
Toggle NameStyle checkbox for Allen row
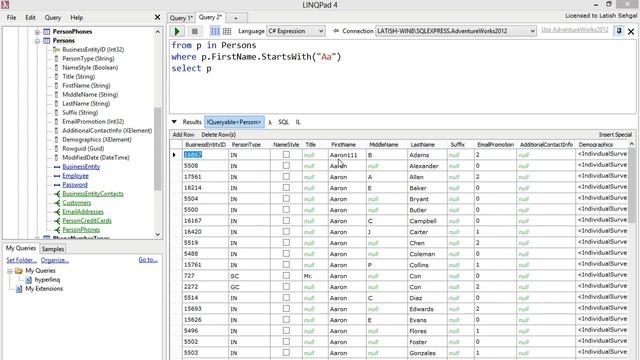[286, 177]
